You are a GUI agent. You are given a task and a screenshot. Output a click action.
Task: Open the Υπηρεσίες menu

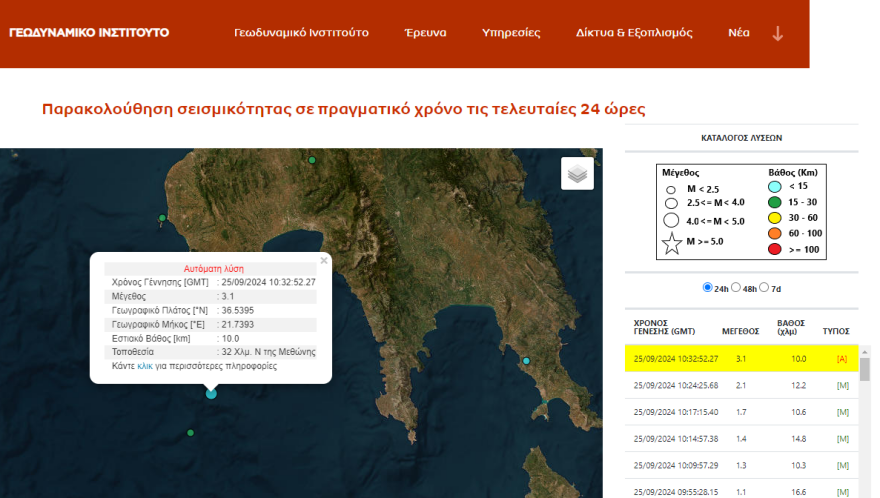pos(511,33)
